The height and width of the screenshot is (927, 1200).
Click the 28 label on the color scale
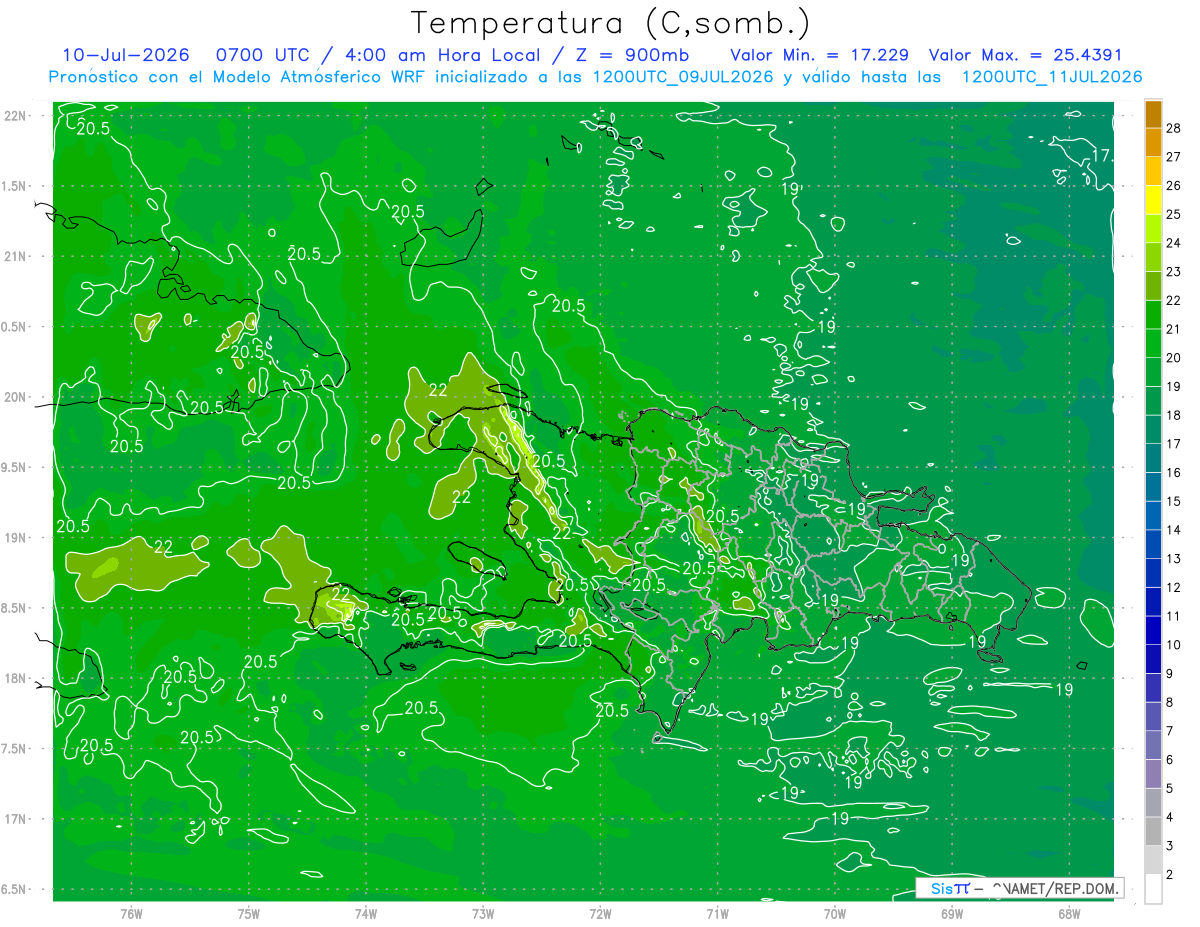1174,128
